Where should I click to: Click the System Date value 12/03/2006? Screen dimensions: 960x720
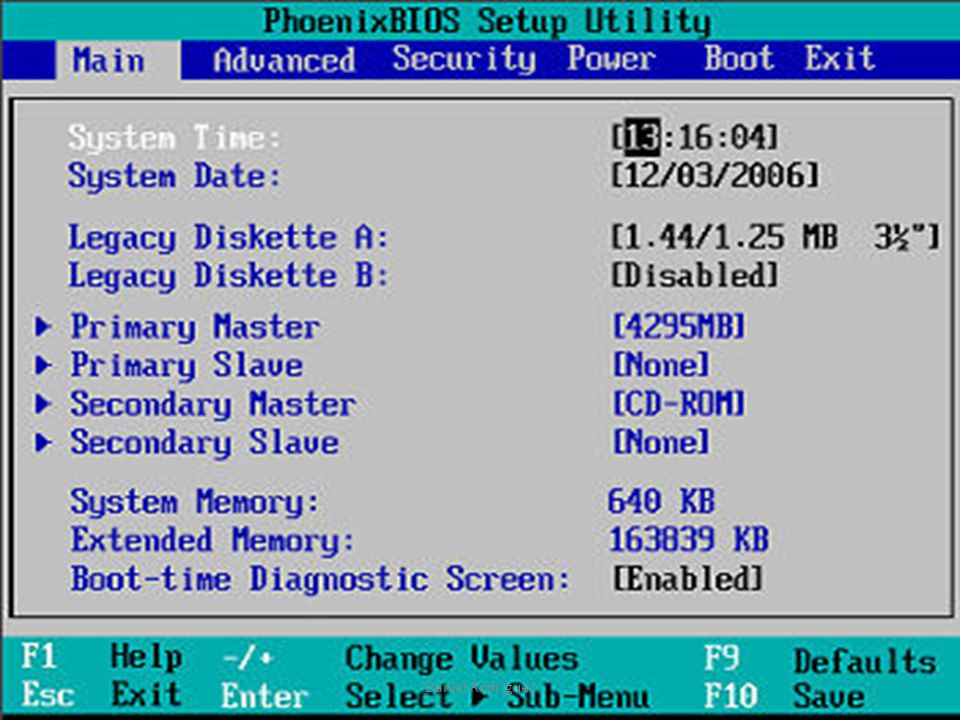click(715, 176)
